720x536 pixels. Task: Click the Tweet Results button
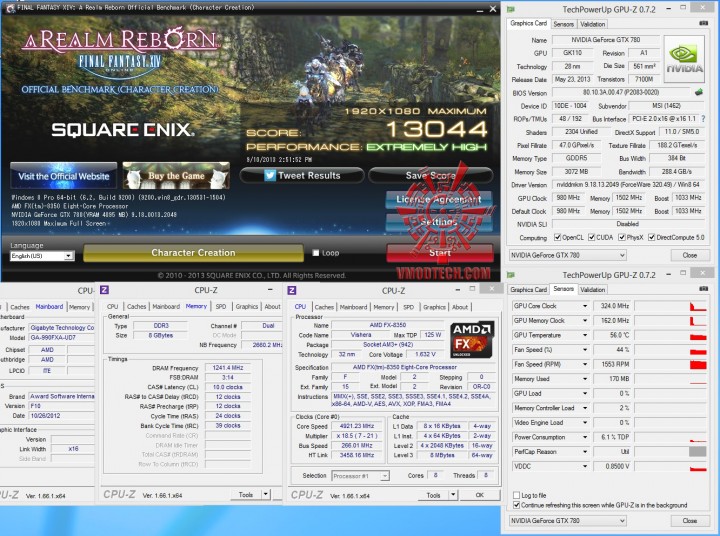click(302, 175)
